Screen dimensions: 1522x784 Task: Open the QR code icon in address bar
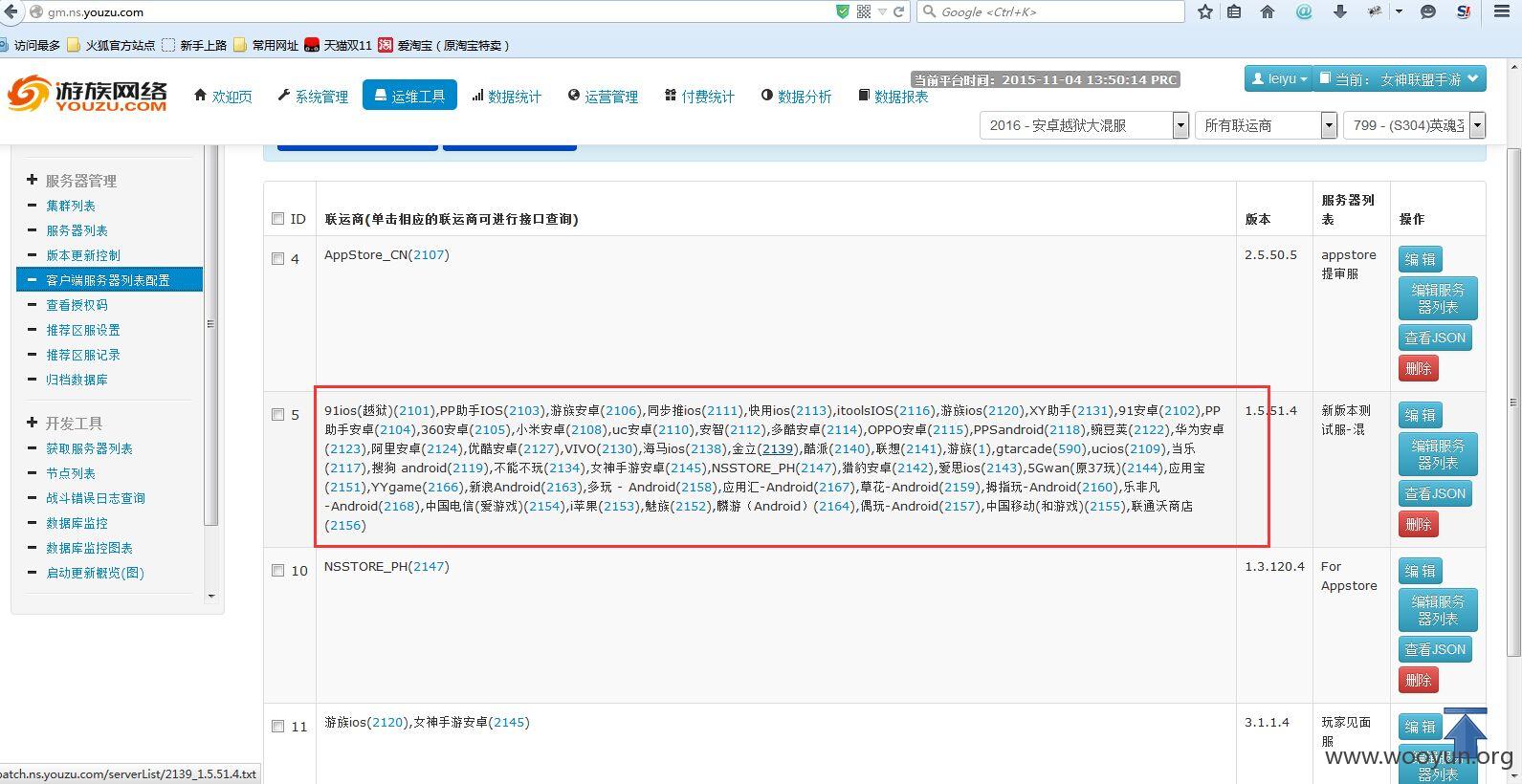(864, 11)
